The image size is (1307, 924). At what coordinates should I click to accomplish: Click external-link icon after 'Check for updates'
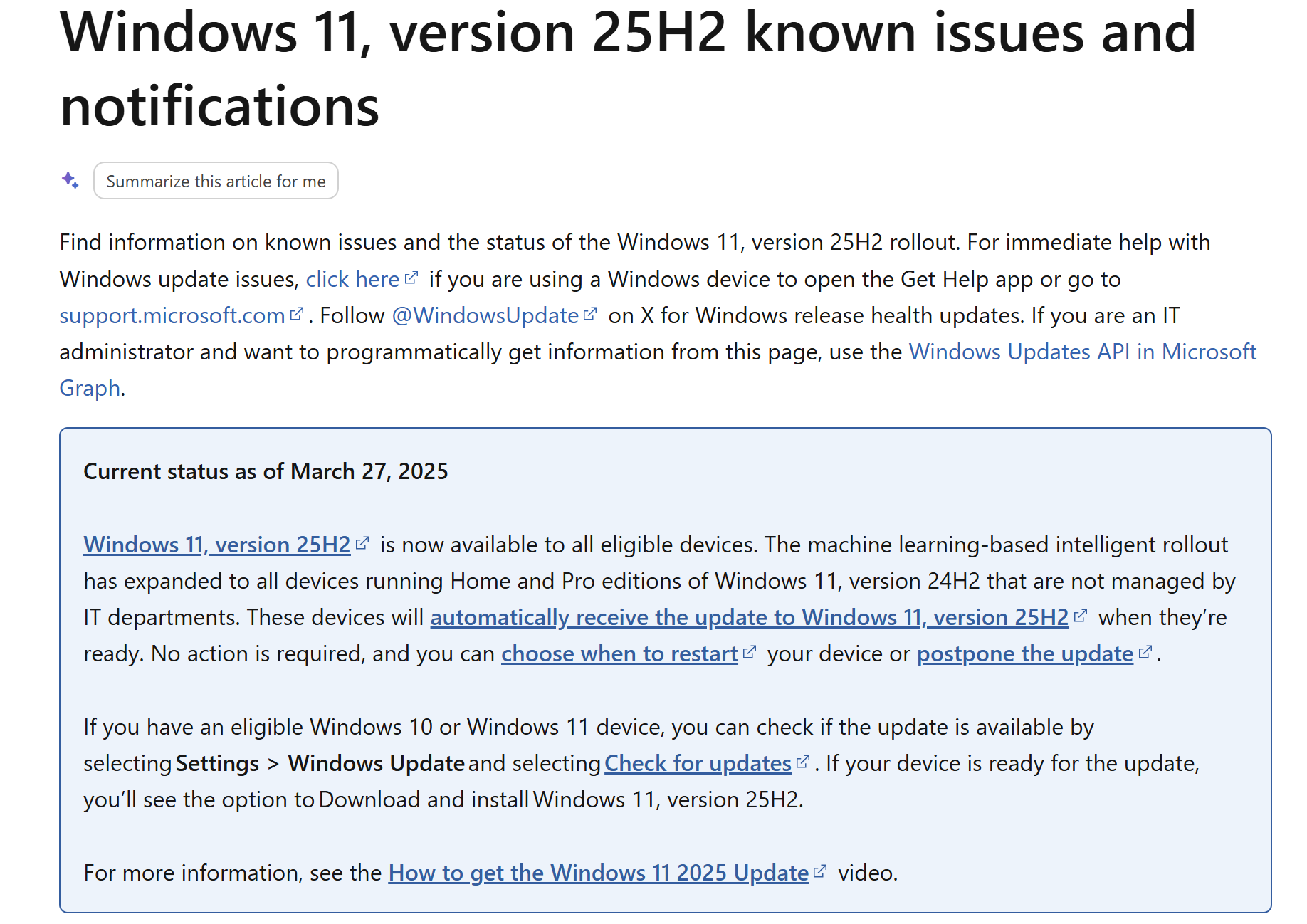pos(803,762)
